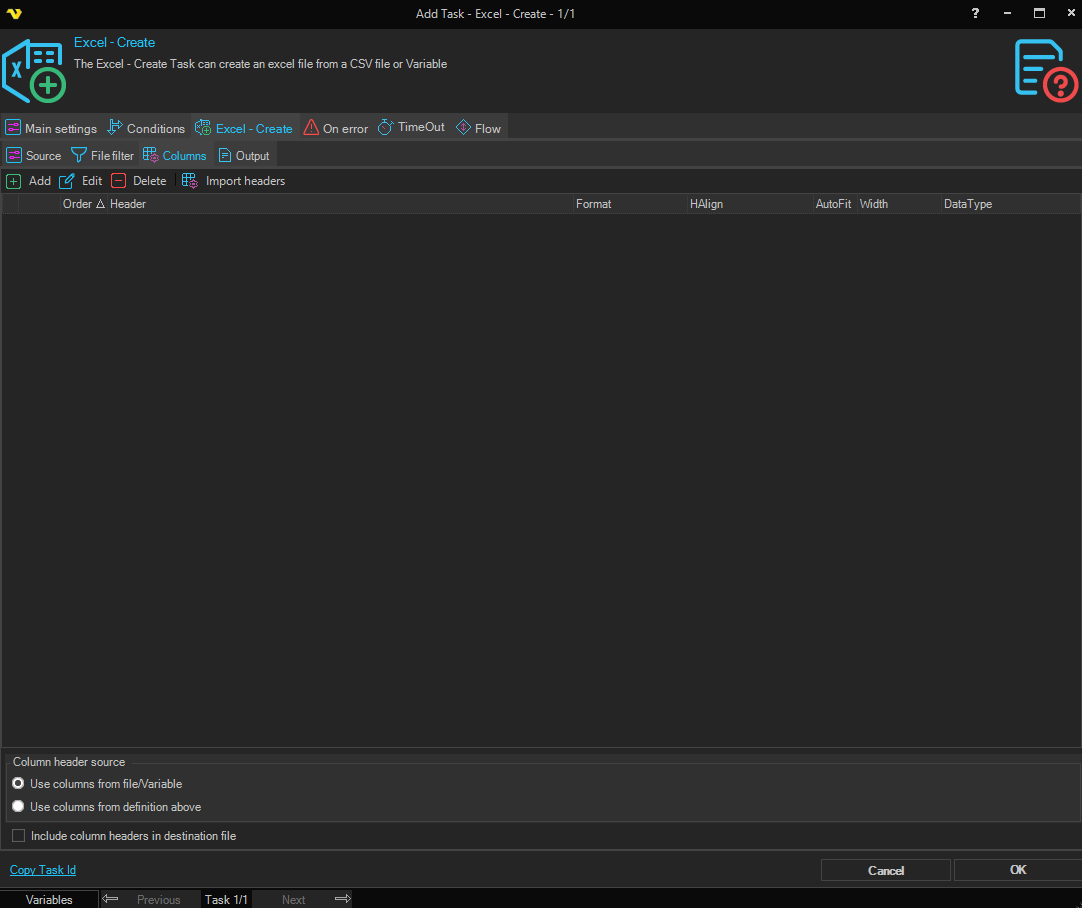Image resolution: width=1082 pixels, height=908 pixels.
Task: Open the On error tab
Action: 336,128
